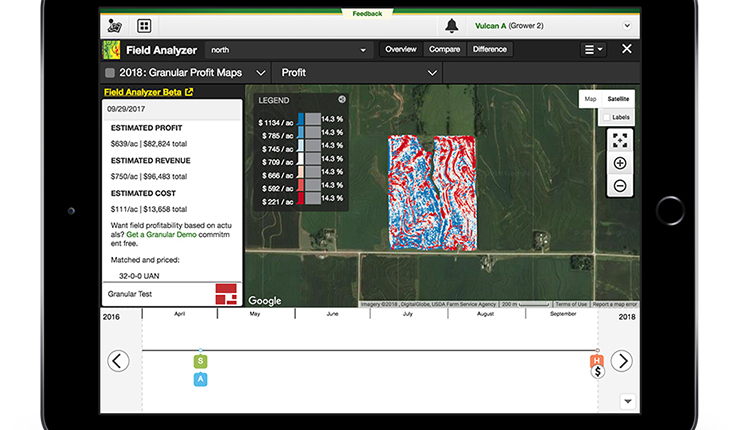Select 32-0-0 UAN product entry
750x430 pixels.
139,276
